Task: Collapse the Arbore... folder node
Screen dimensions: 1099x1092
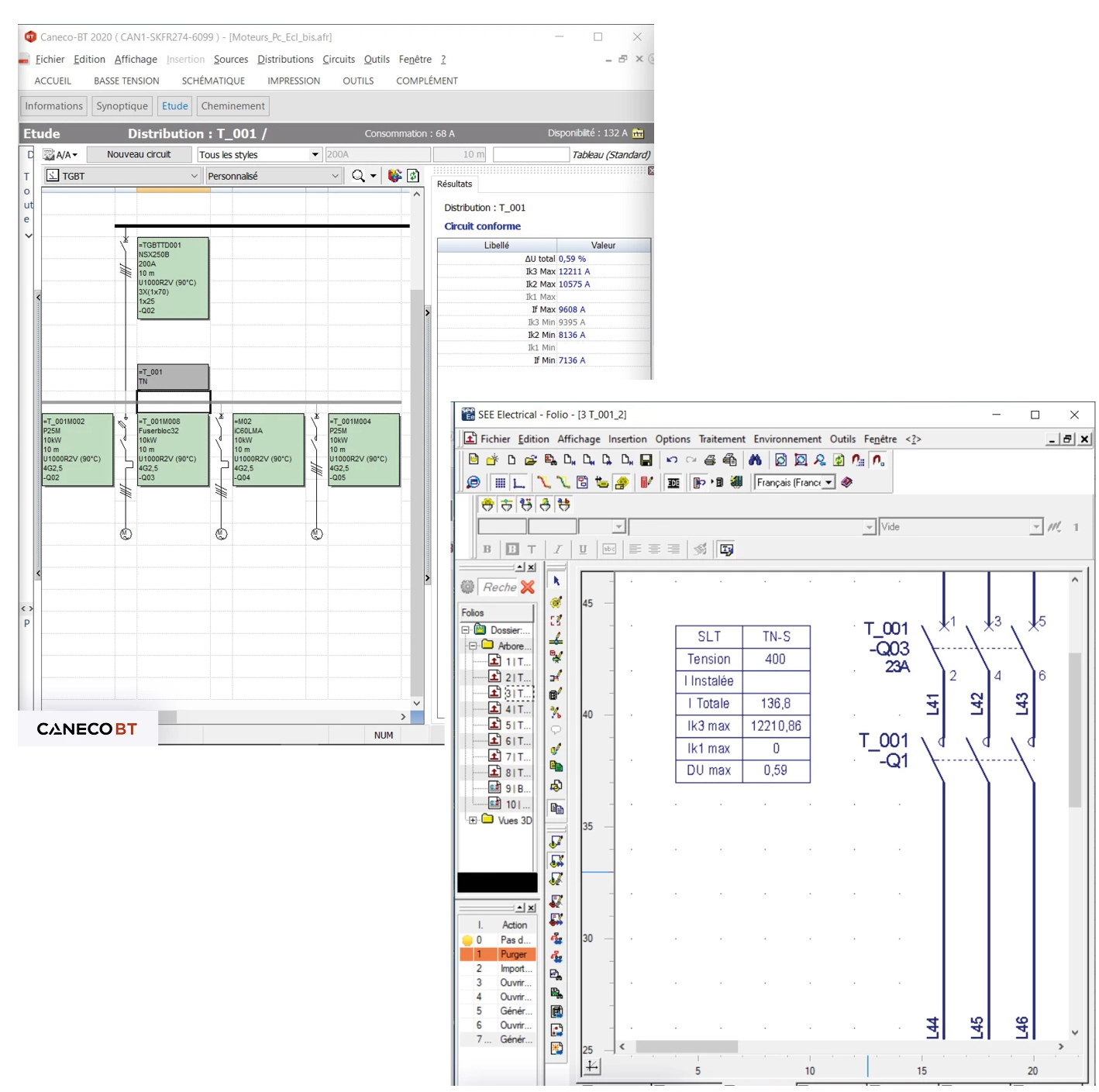Action: [473, 646]
